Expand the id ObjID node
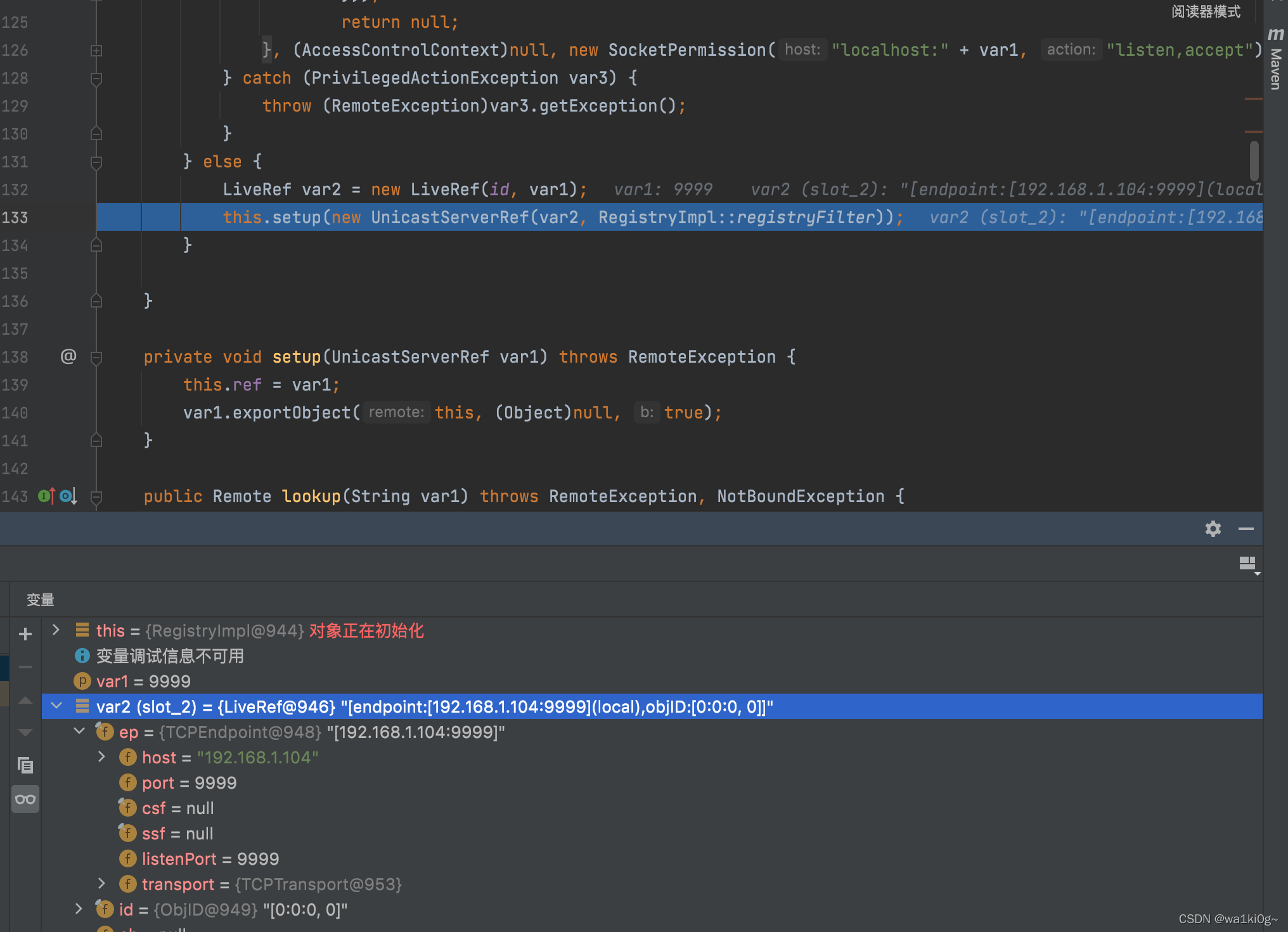 79,909
